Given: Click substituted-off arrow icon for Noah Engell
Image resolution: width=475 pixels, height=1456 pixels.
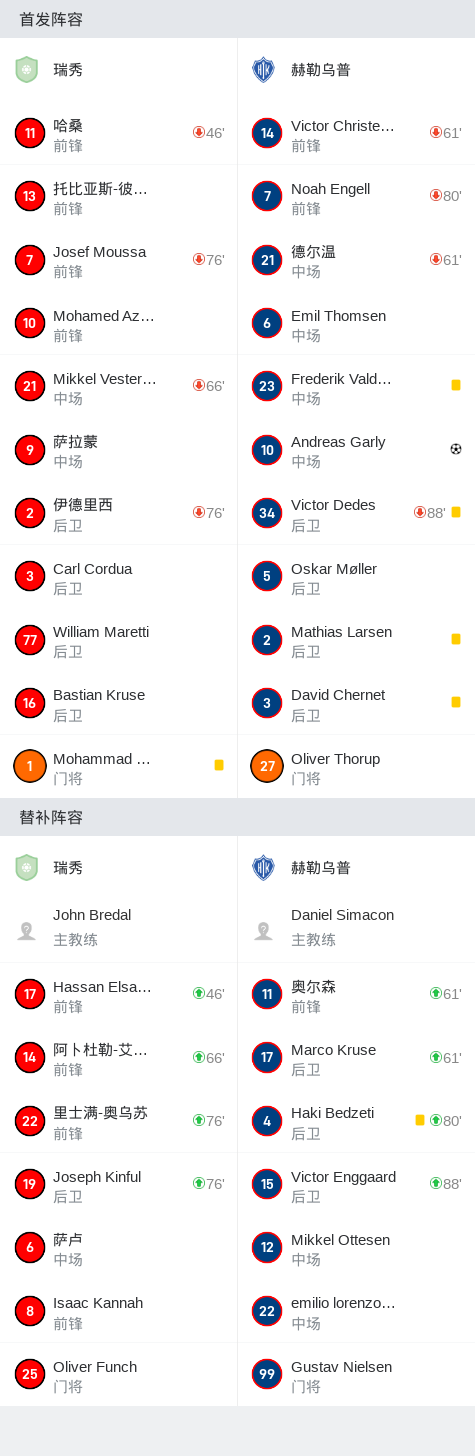Looking at the screenshot, I should [x=435, y=196].
